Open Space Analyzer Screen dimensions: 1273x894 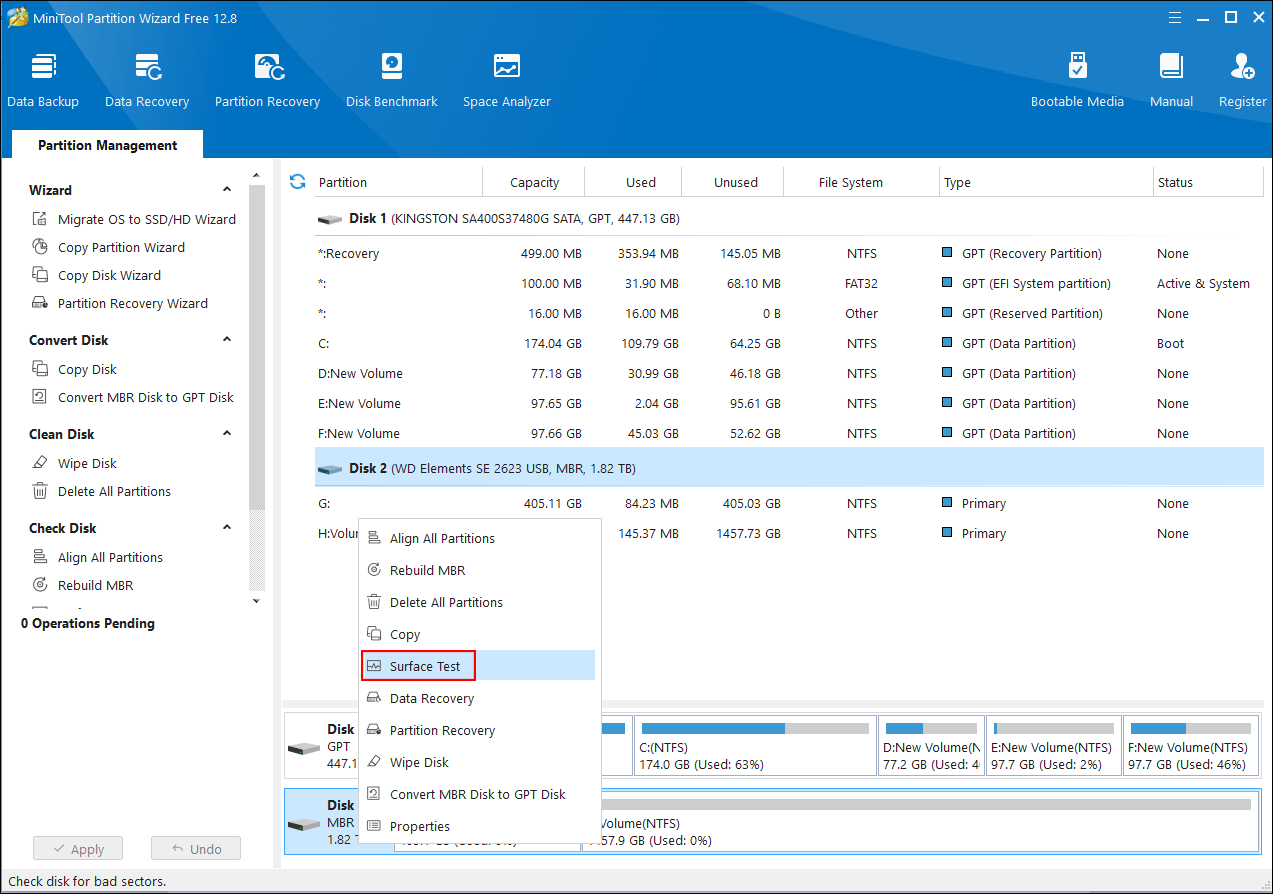tap(507, 81)
